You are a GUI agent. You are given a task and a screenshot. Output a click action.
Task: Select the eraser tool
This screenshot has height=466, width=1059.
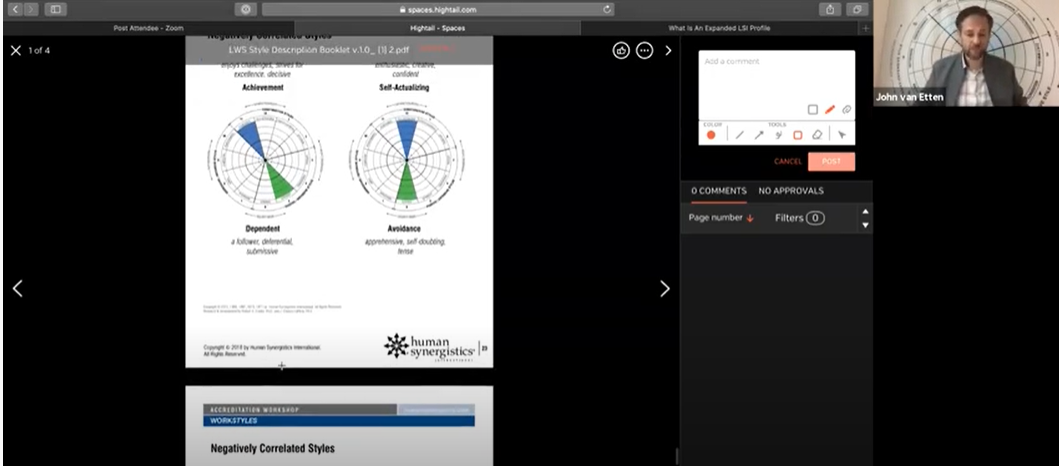817,135
